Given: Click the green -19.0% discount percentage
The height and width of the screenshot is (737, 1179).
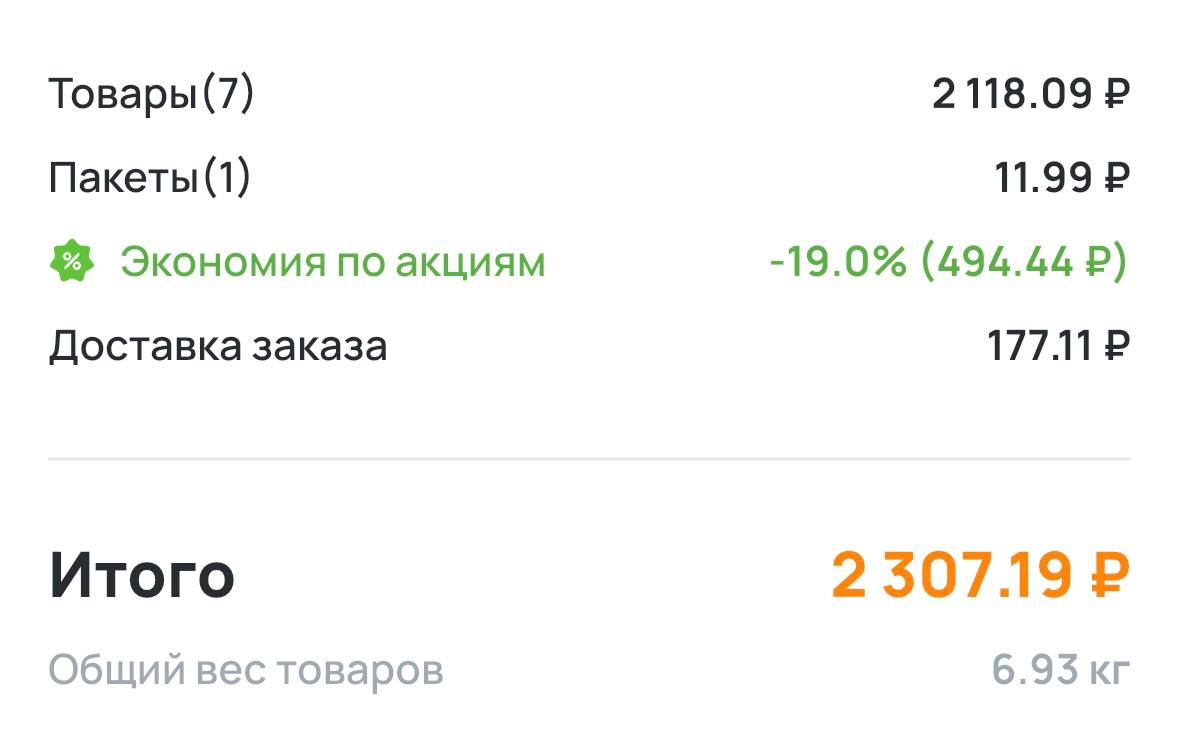Looking at the screenshot, I should tap(838, 262).
